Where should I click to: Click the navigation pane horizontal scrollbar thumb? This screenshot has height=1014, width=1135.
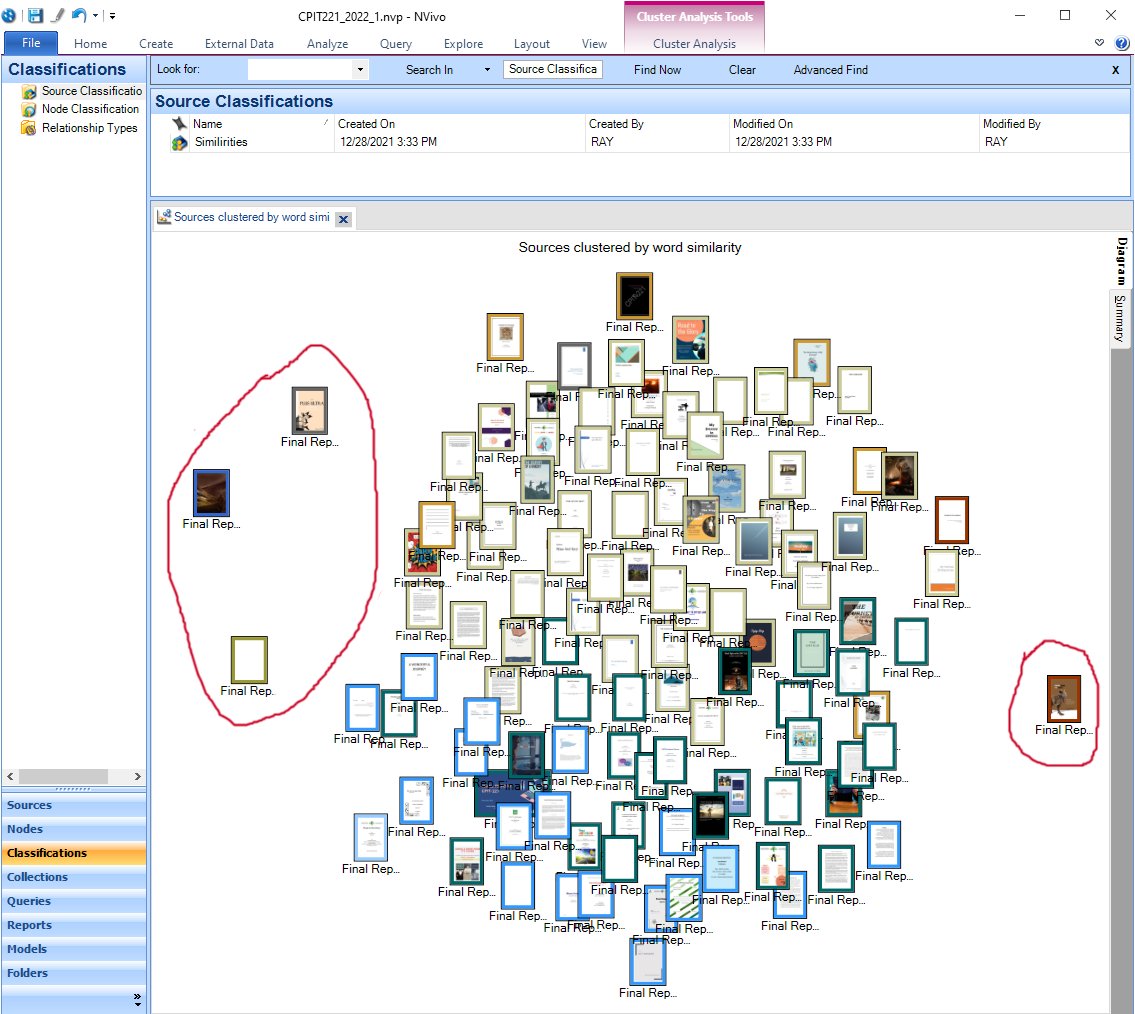[x=64, y=776]
